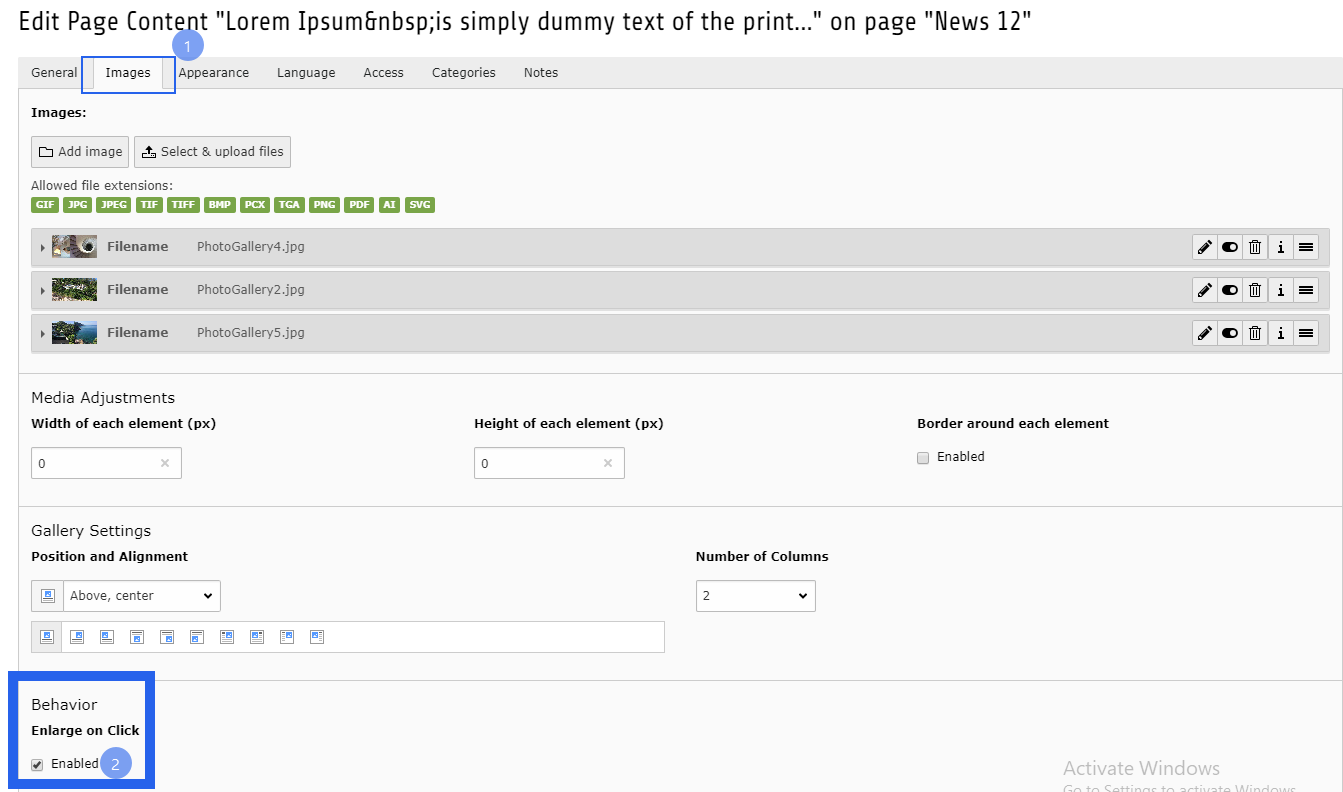Show info for PhotoGallery5.jpg

tap(1281, 333)
